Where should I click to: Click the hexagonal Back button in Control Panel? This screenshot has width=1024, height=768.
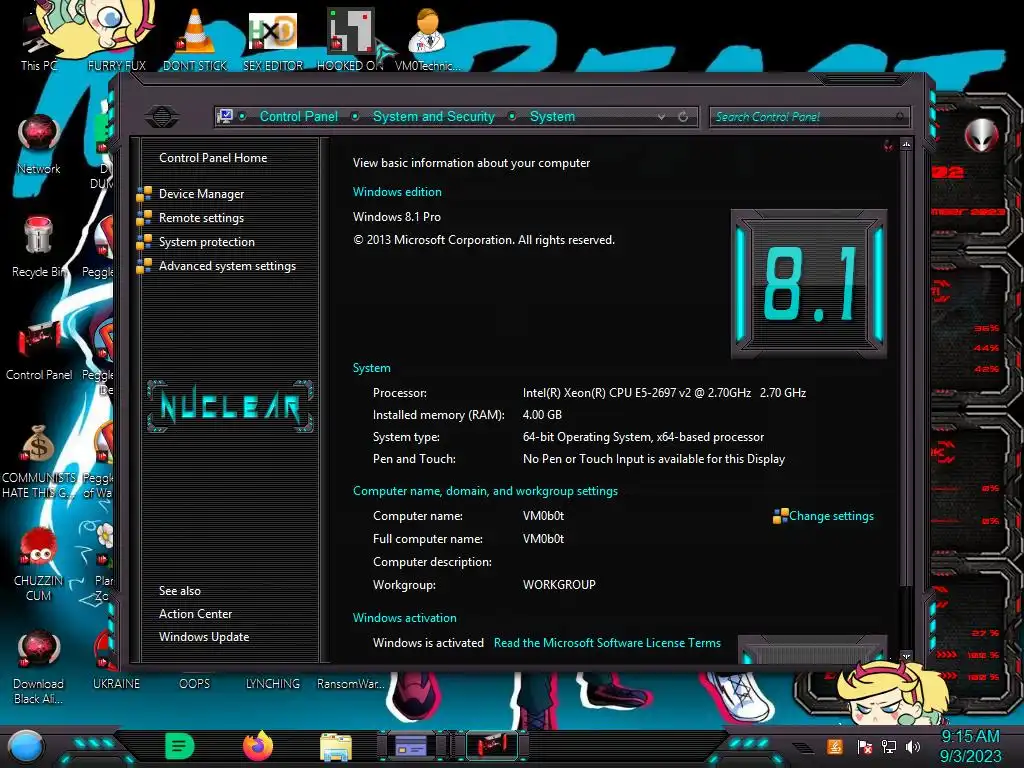(162, 117)
